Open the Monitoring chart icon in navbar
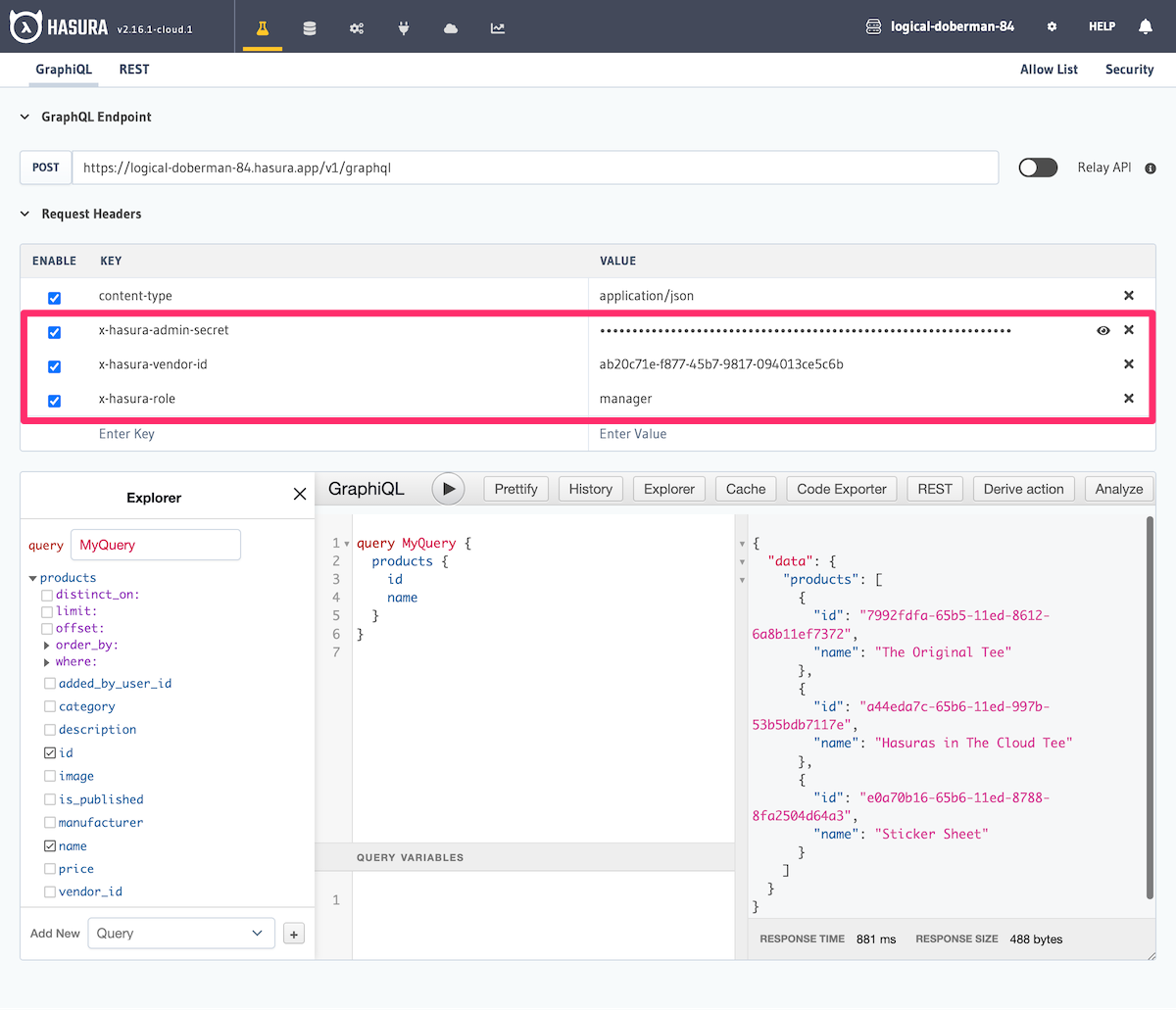The width and height of the screenshot is (1176, 1010). click(498, 27)
